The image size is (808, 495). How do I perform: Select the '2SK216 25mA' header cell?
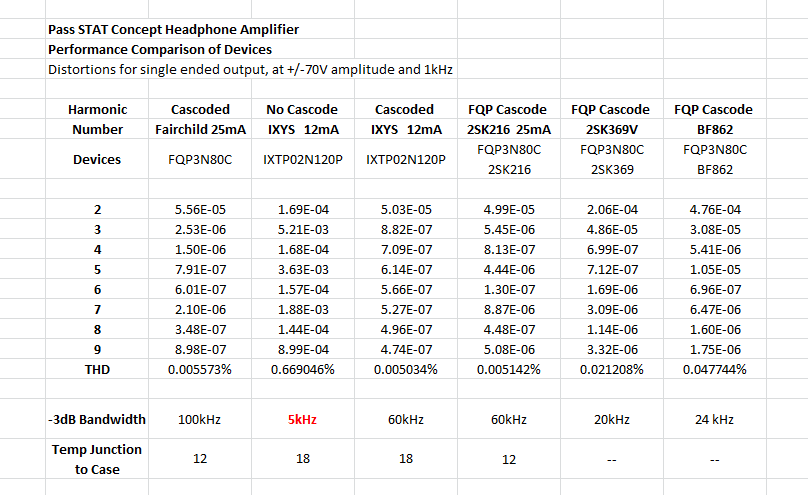point(509,129)
